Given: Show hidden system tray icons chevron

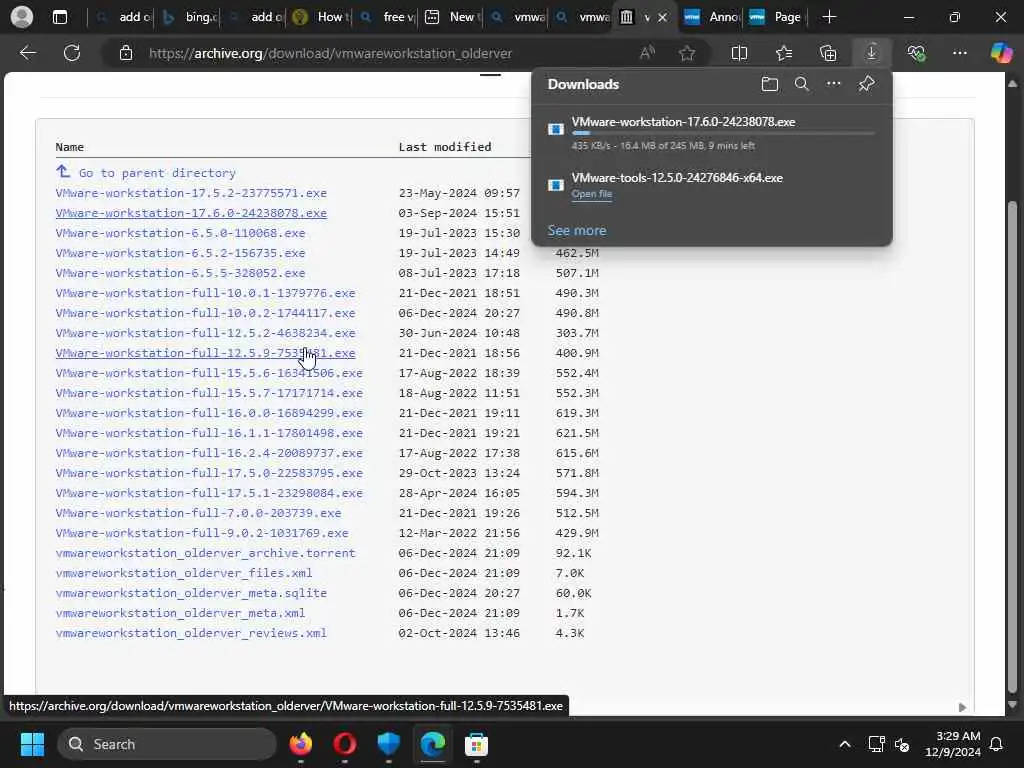Looking at the screenshot, I should pyautogui.click(x=844, y=744).
